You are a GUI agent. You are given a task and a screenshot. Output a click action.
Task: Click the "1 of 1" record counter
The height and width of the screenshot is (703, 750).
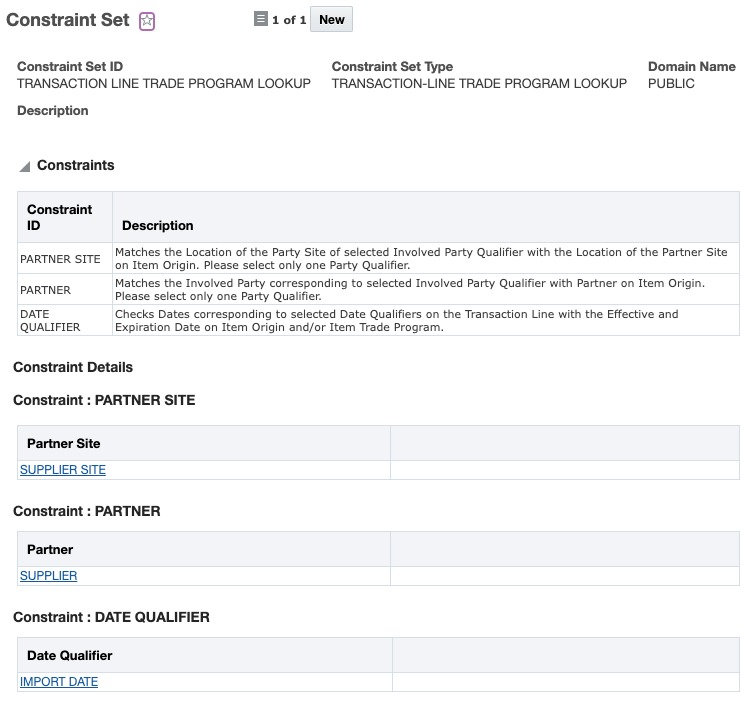pyautogui.click(x=289, y=20)
